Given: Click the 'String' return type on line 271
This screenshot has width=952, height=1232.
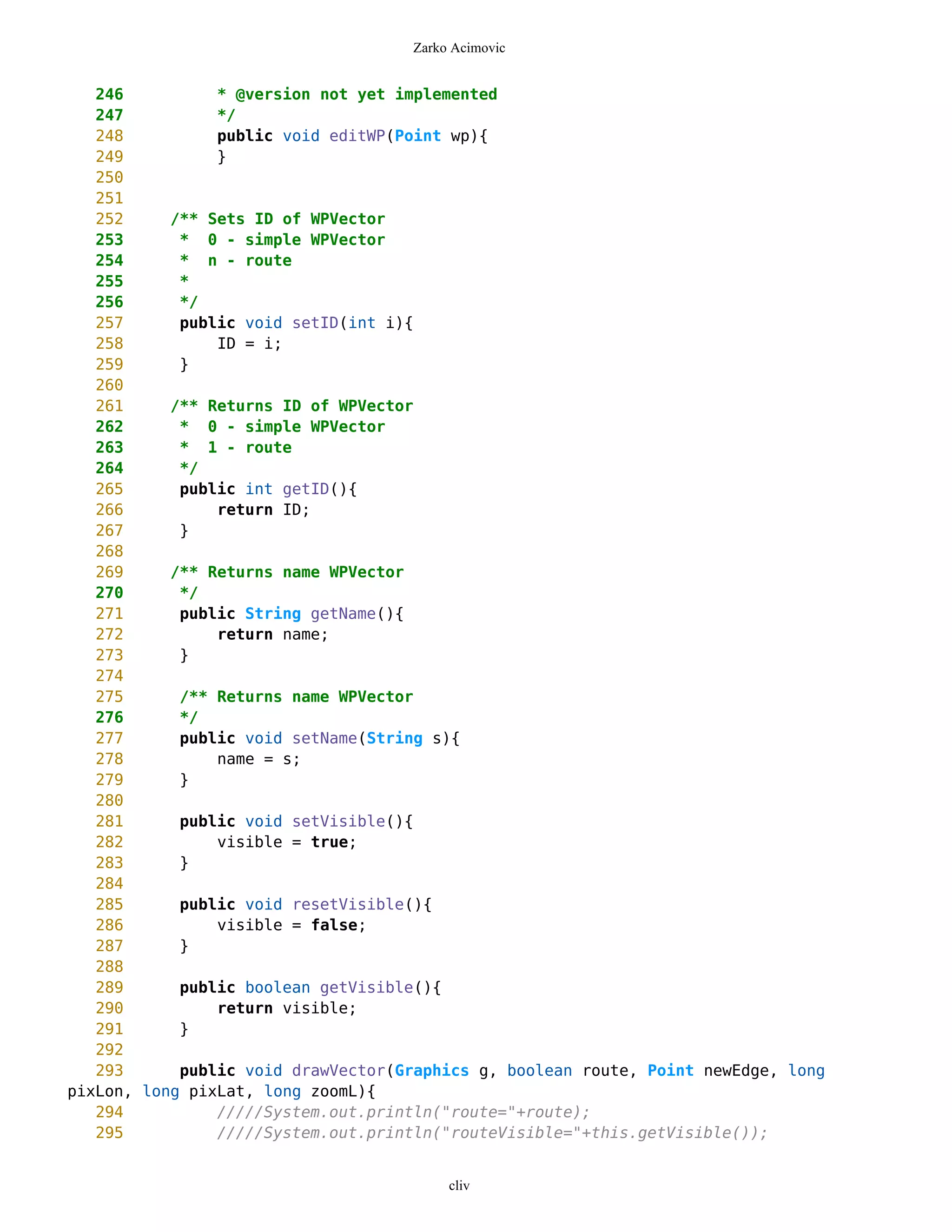Looking at the screenshot, I should (x=273, y=614).
